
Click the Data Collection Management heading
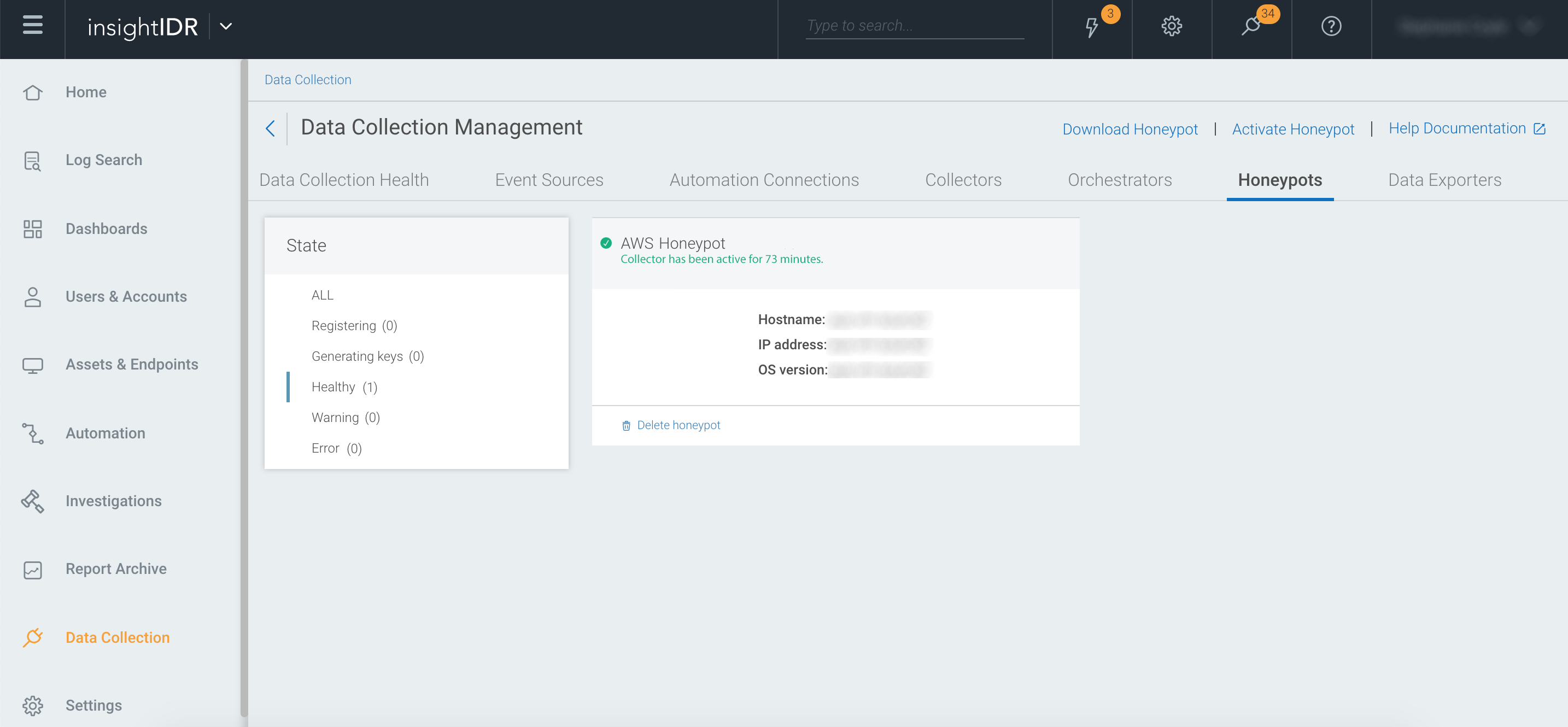tap(441, 127)
